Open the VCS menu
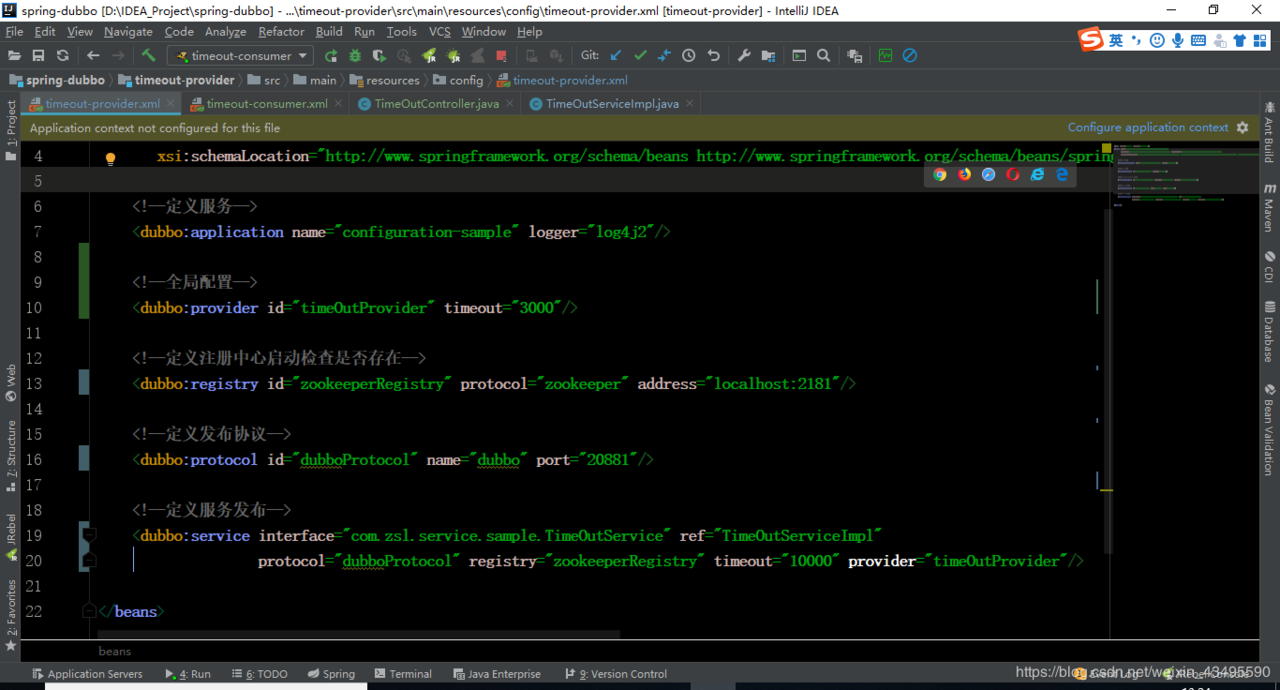 pos(440,32)
